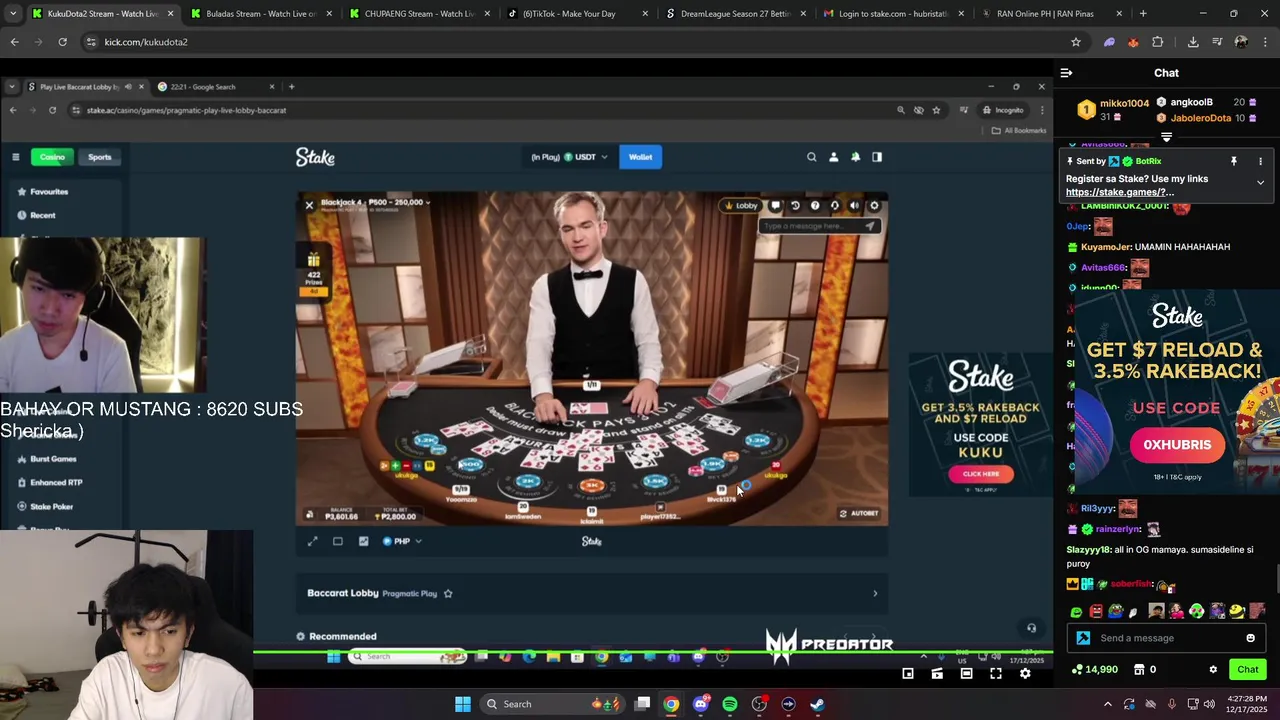
Task: Open blackjack game settings gear
Action: [x=874, y=206]
